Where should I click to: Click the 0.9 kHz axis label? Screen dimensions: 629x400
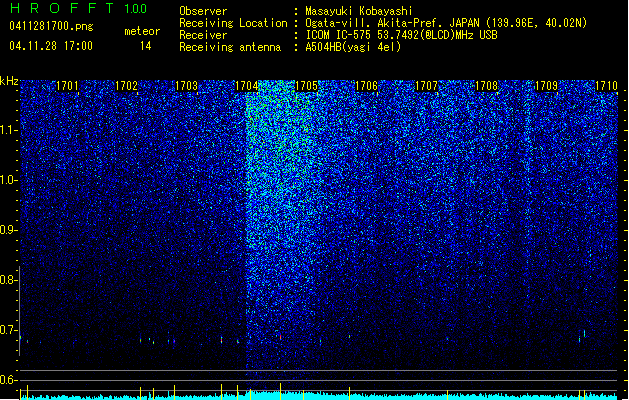pos(9,230)
